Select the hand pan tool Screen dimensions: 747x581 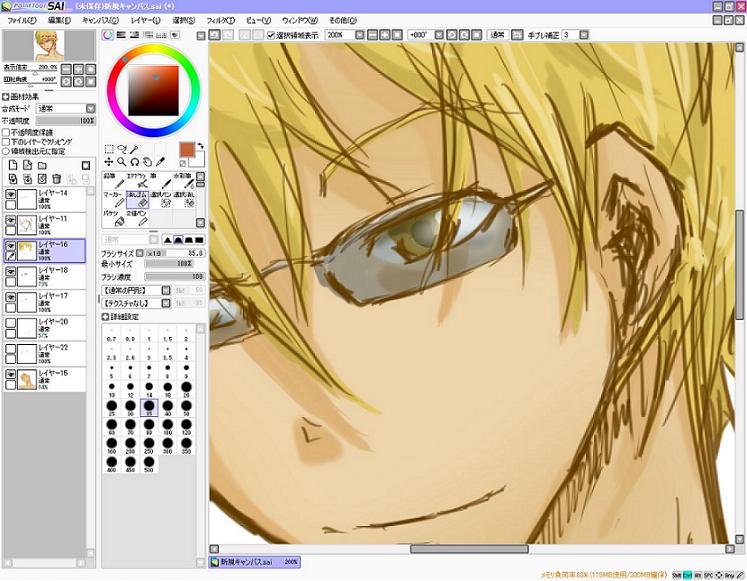click(x=148, y=162)
